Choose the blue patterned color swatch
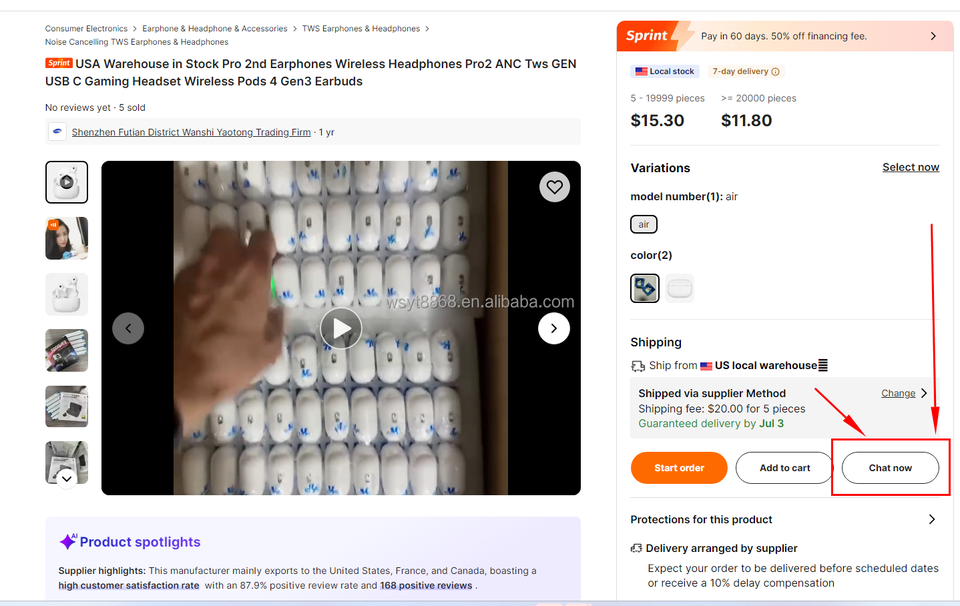Image resolution: width=960 pixels, height=606 pixels. tap(645, 288)
